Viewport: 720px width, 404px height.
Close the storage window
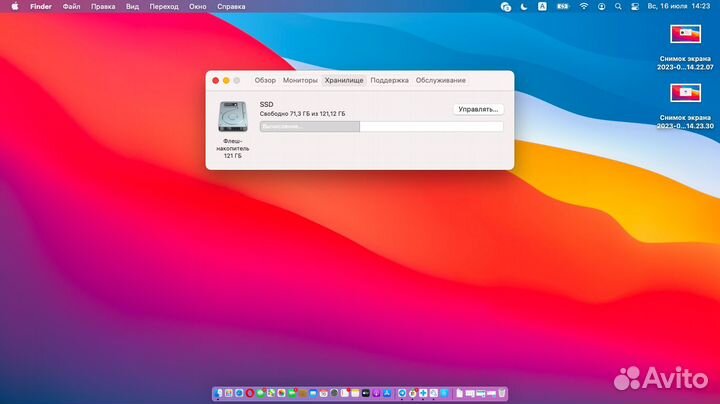pyautogui.click(x=215, y=80)
